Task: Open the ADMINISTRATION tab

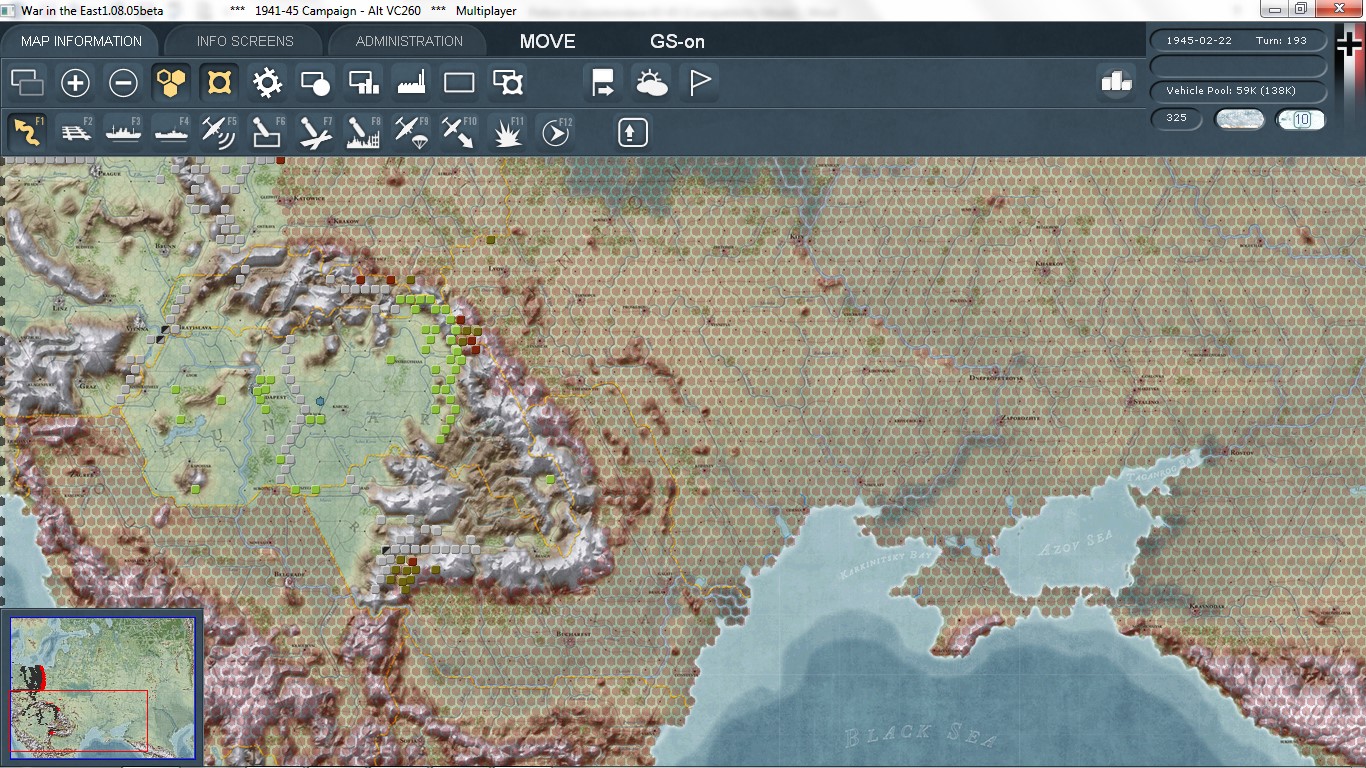Action: click(409, 41)
